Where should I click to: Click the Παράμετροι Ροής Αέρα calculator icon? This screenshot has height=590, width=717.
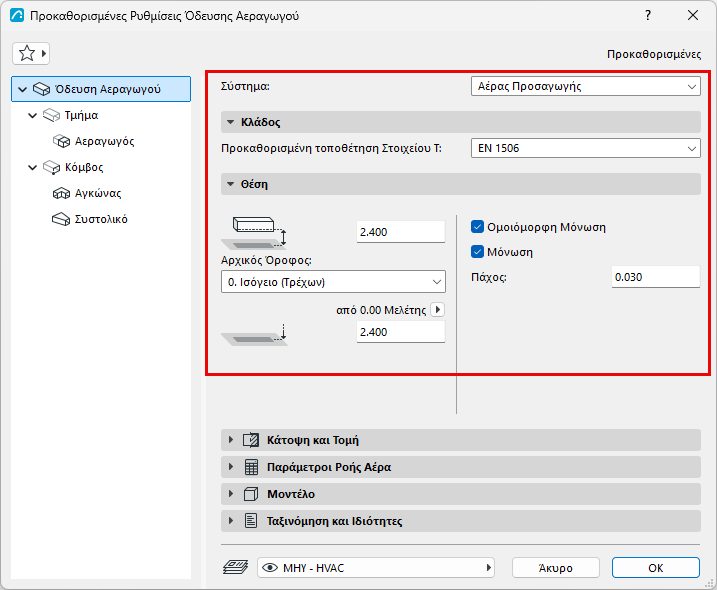tap(251, 467)
